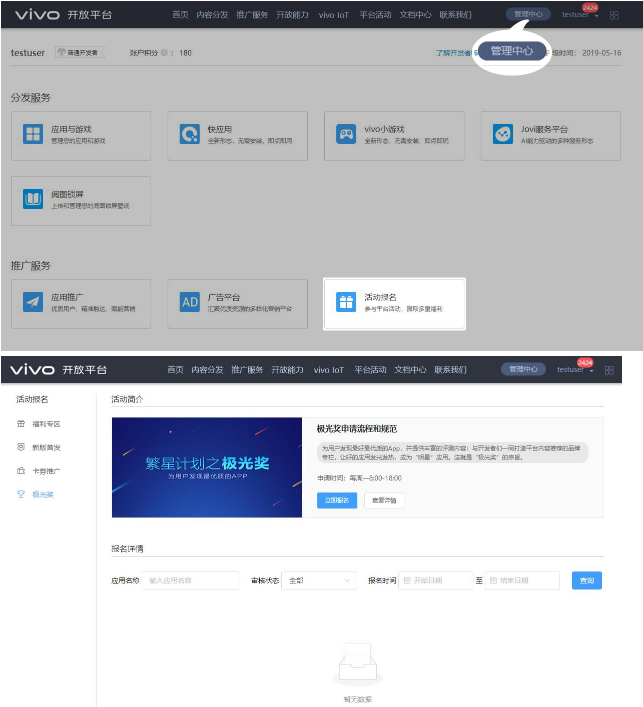Open the 快应用 service card
The height and width of the screenshot is (707, 643).
point(237,136)
